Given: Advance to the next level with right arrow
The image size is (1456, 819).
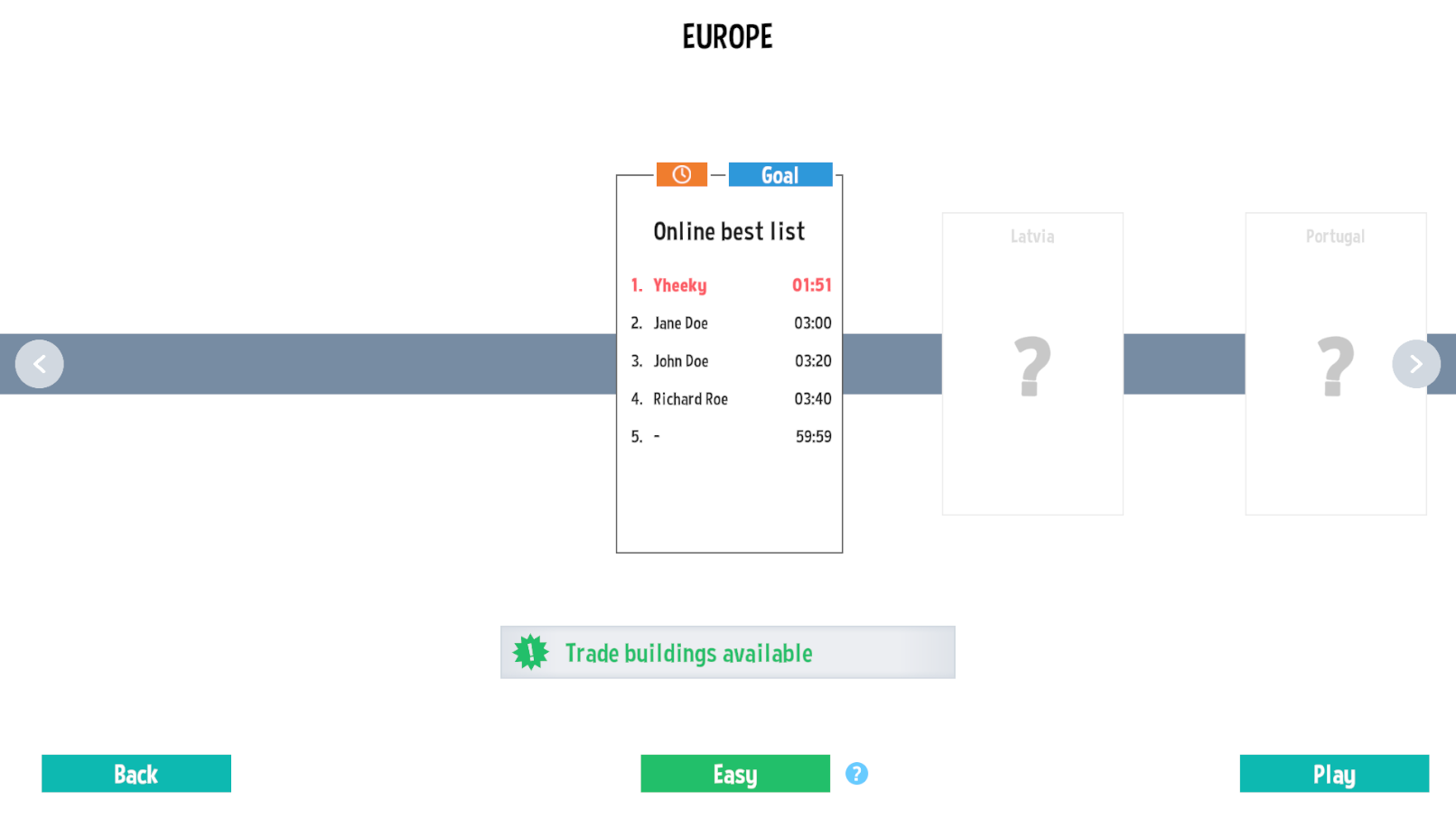Looking at the screenshot, I should click(1415, 364).
